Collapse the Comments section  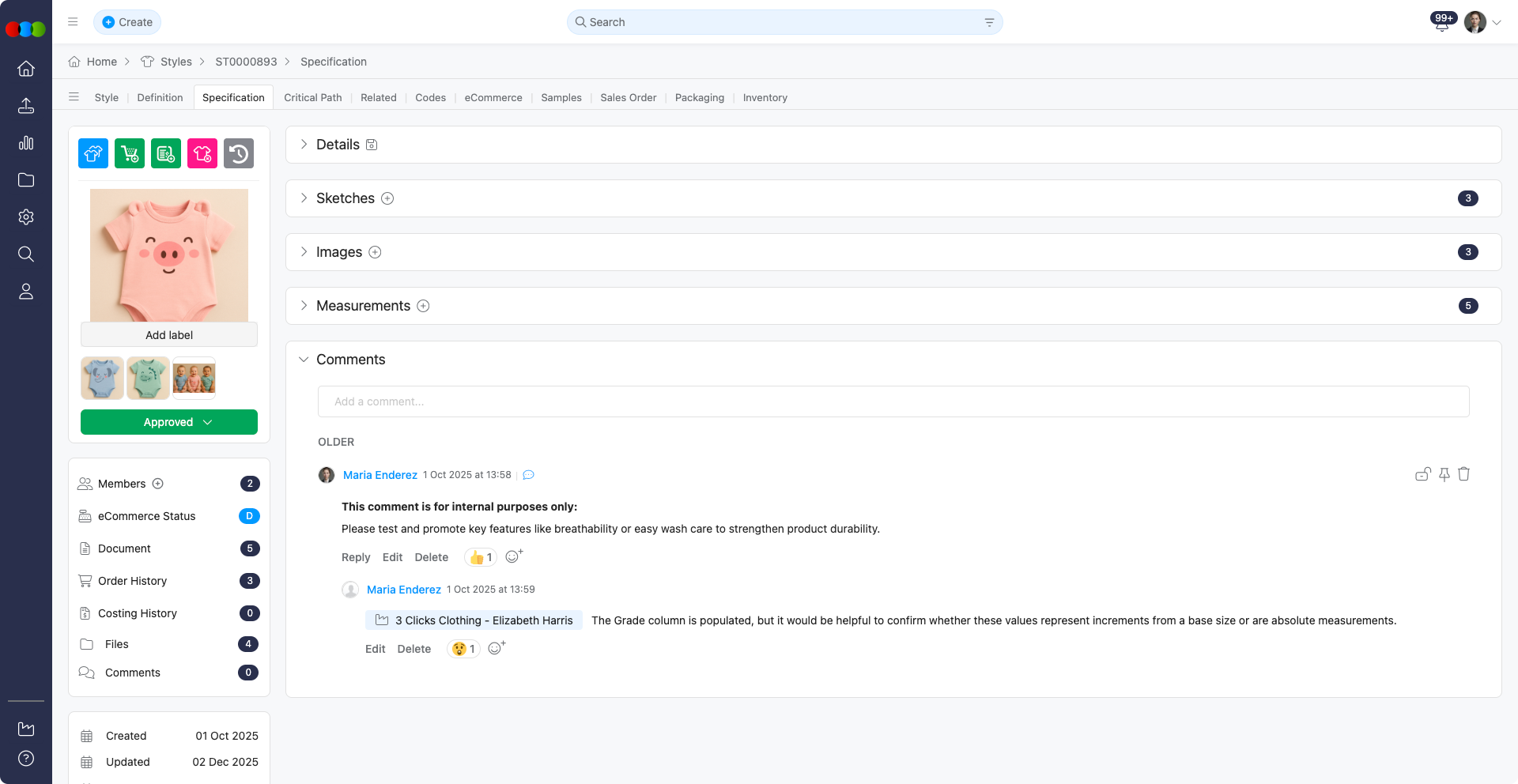coord(304,359)
